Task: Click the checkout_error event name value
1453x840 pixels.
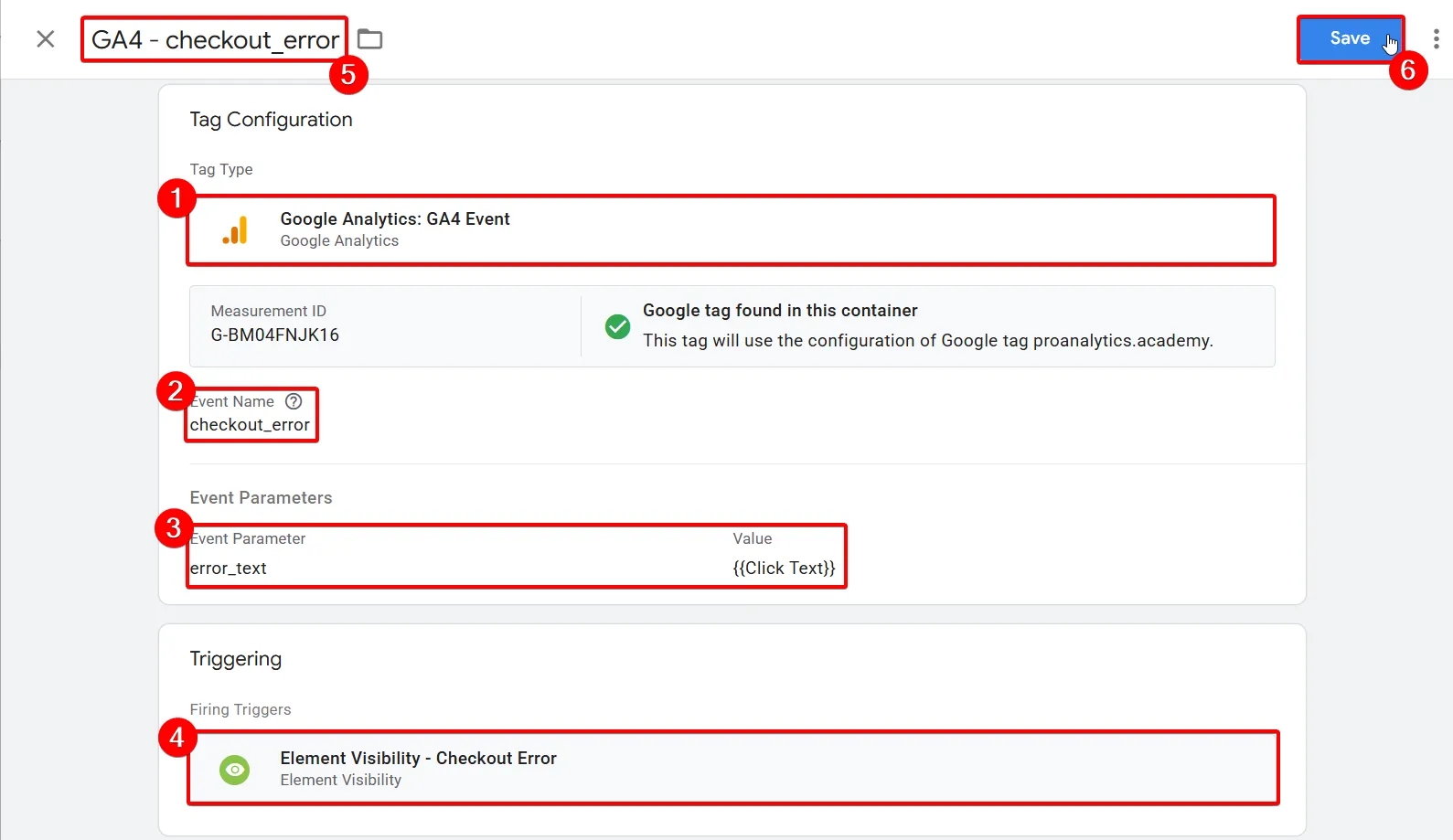Action: 250,425
